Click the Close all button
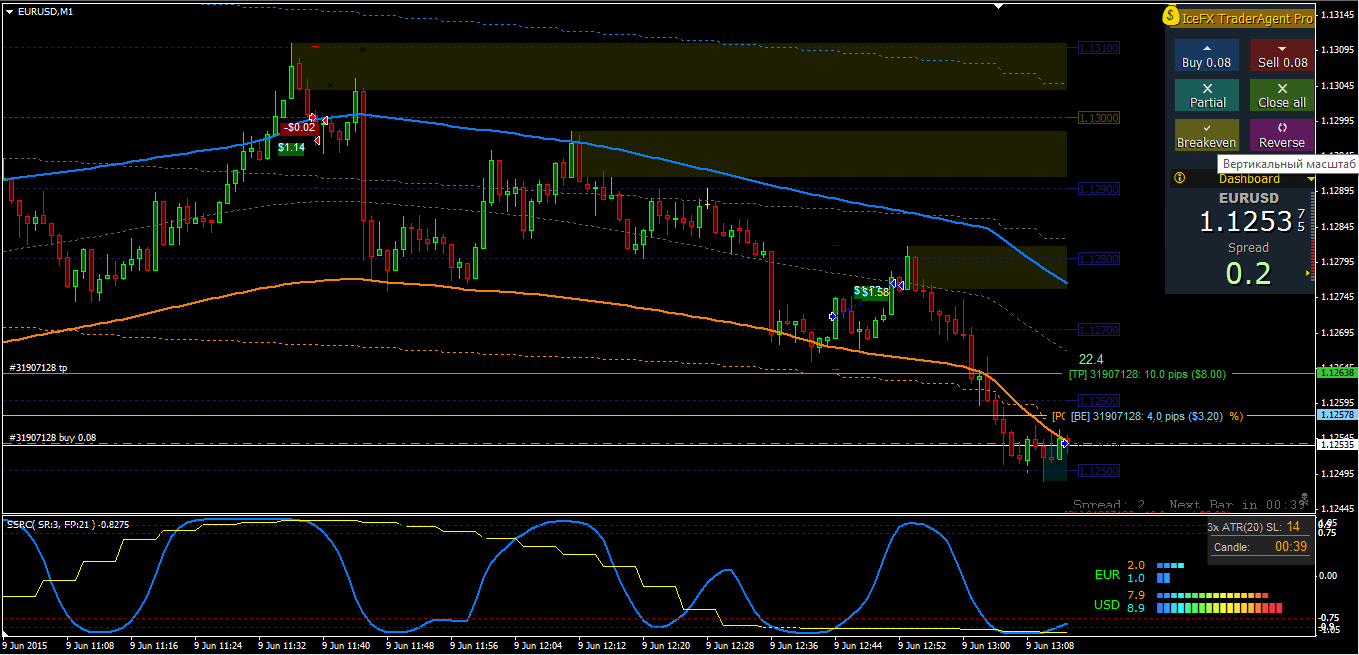The height and width of the screenshot is (655, 1359). pyautogui.click(x=1282, y=95)
